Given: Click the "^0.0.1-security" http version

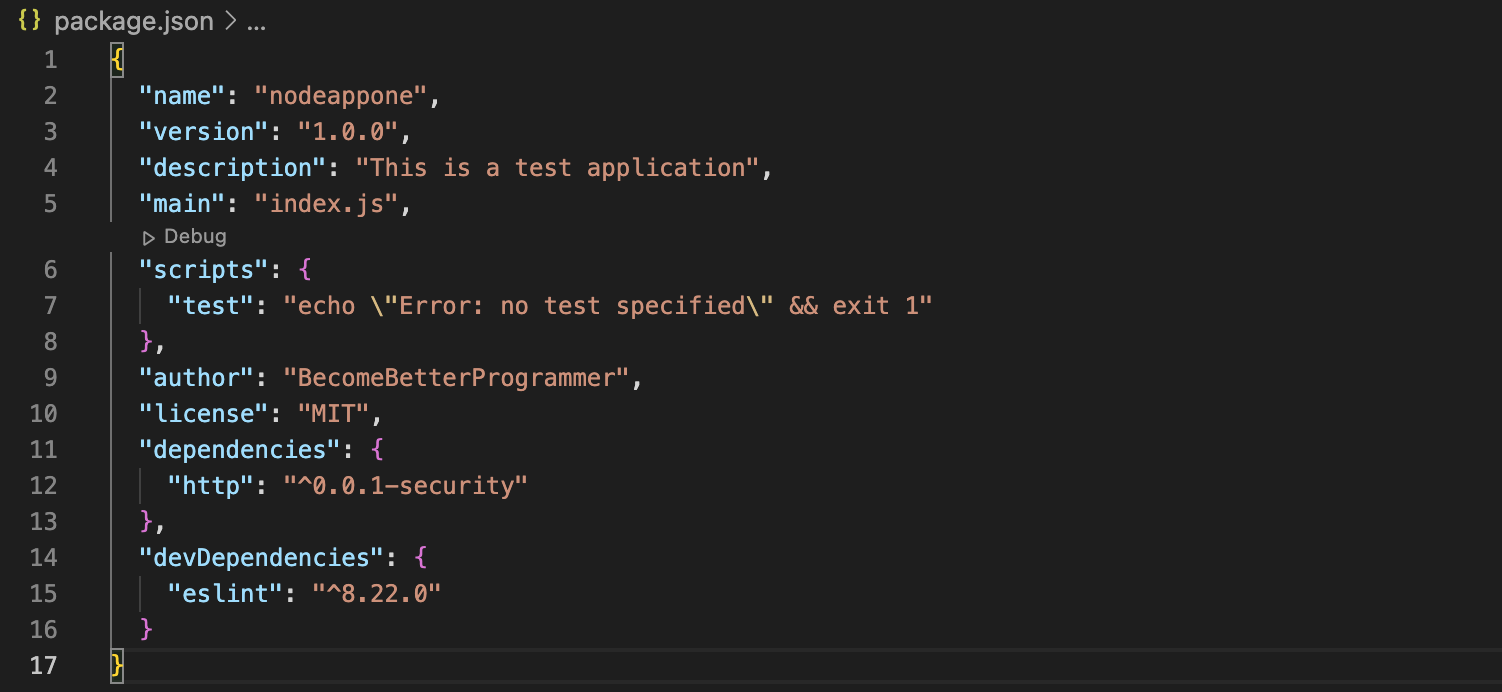Looking at the screenshot, I should coord(406,486).
